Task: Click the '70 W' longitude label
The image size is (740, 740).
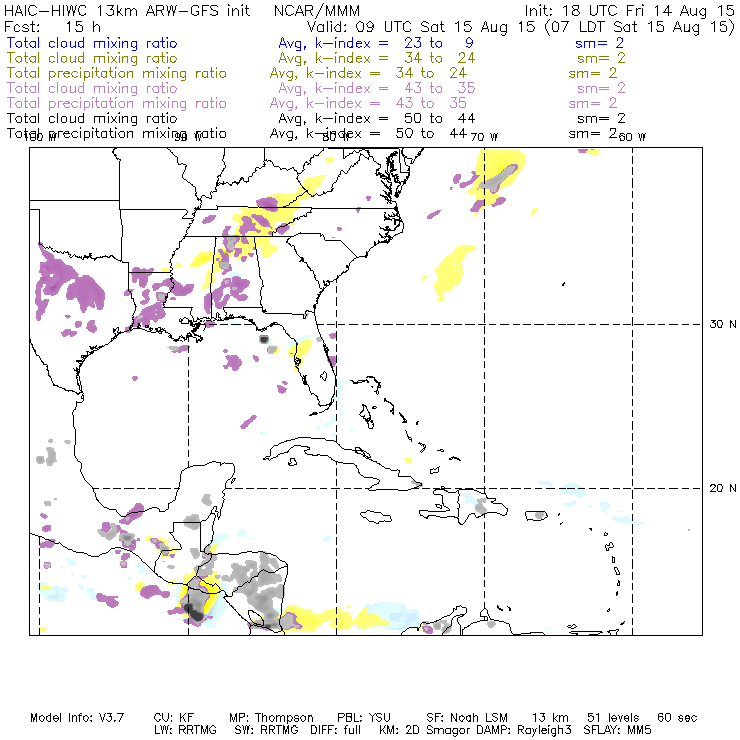Action: tap(484, 137)
